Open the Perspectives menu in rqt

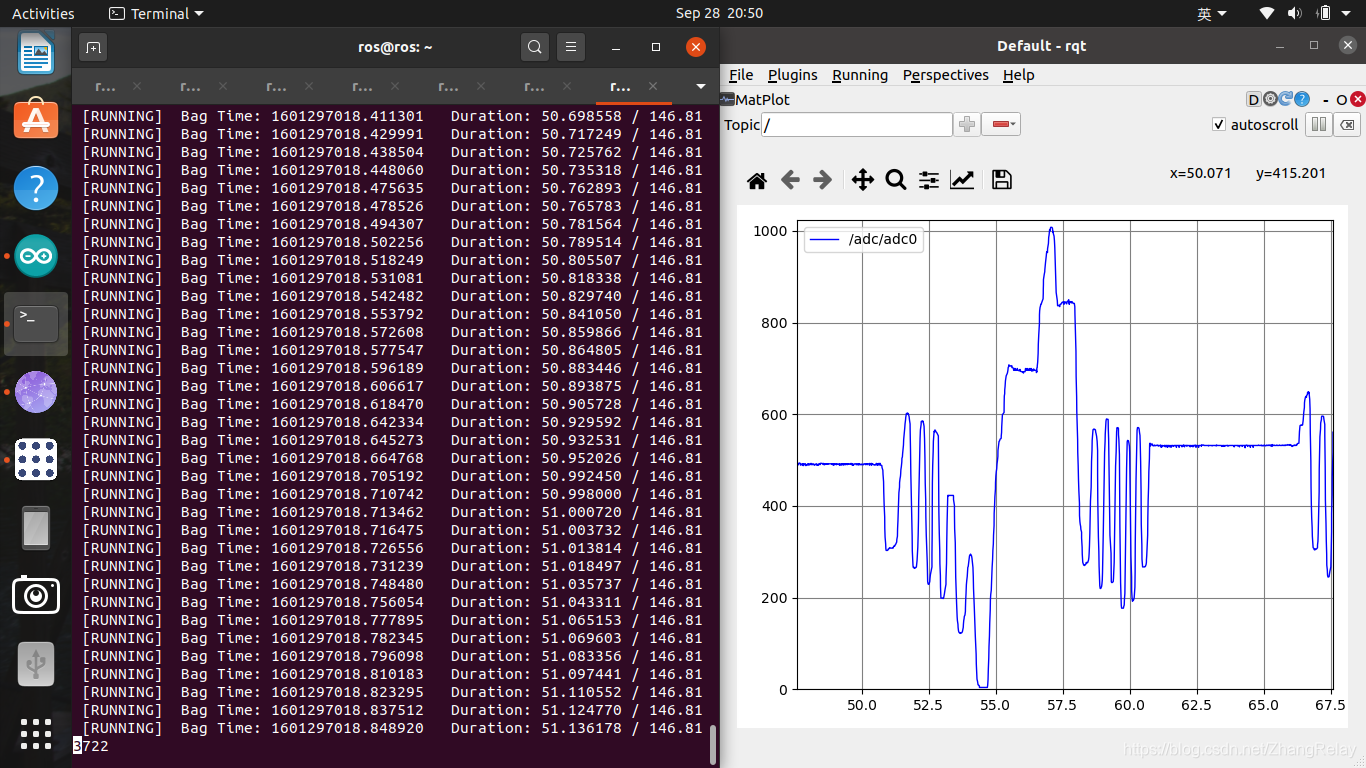pos(946,75)
